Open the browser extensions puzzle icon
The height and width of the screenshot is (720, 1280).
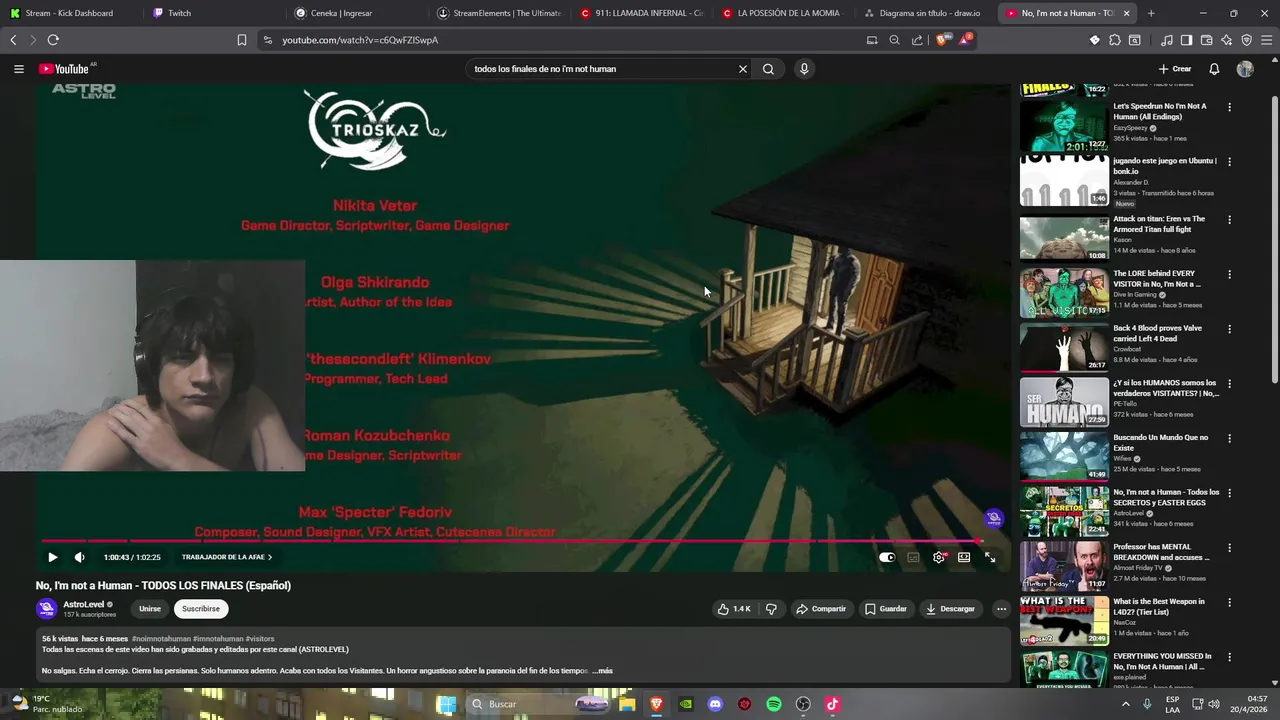(1115, 40)
